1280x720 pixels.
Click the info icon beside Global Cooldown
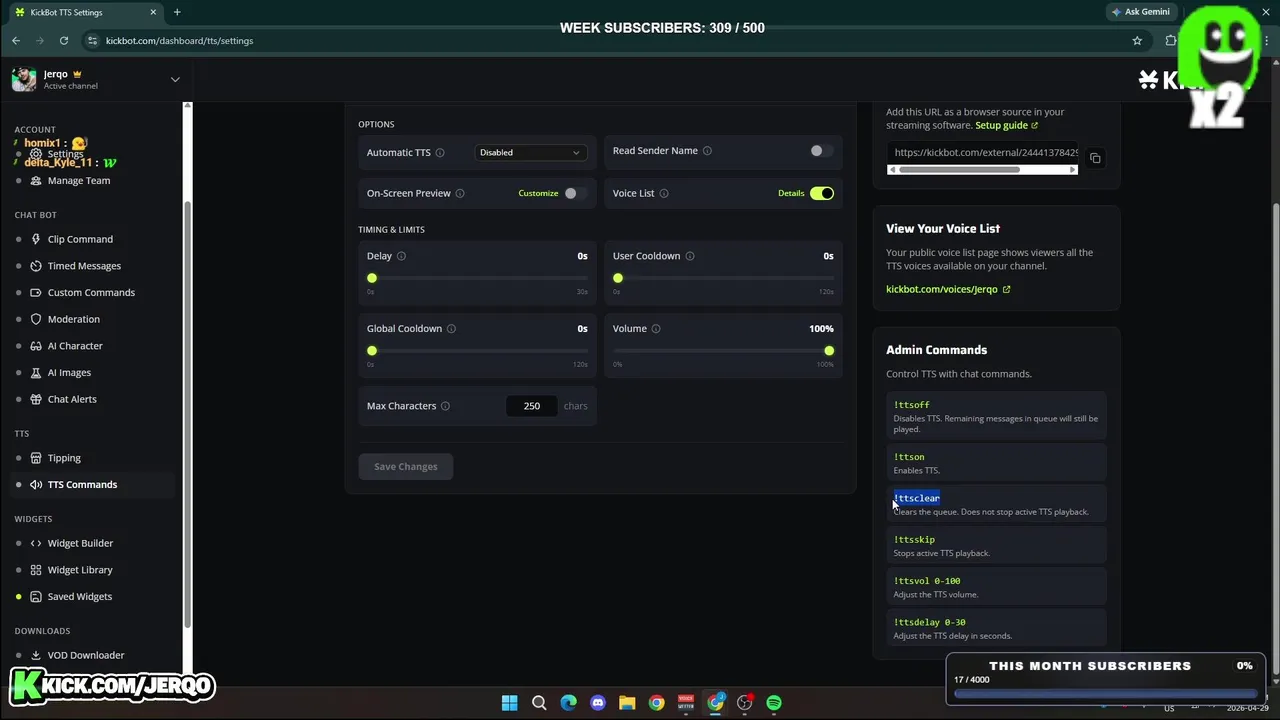tap(451, 329)
